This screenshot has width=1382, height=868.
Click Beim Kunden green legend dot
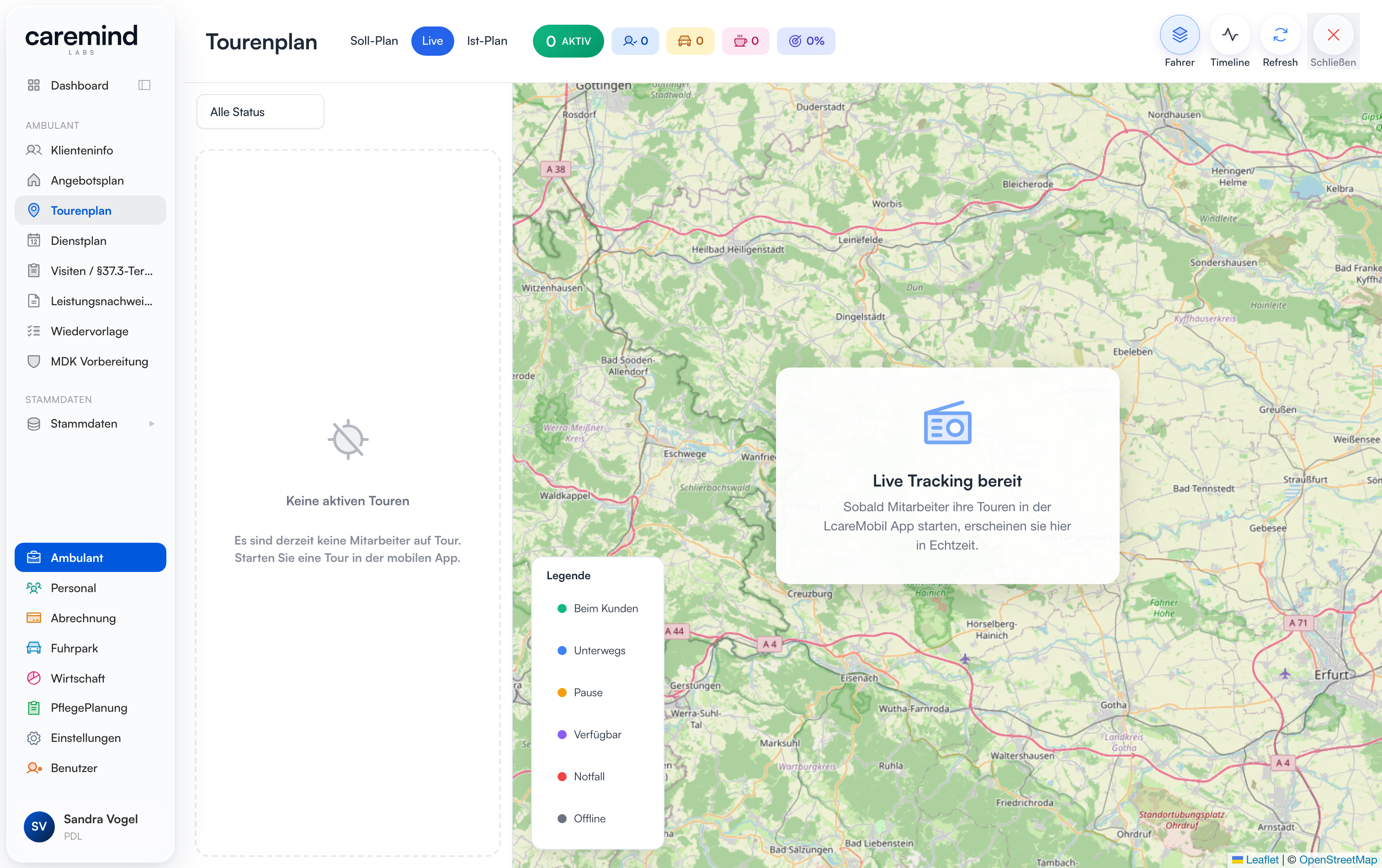click(x=562, y=608)
